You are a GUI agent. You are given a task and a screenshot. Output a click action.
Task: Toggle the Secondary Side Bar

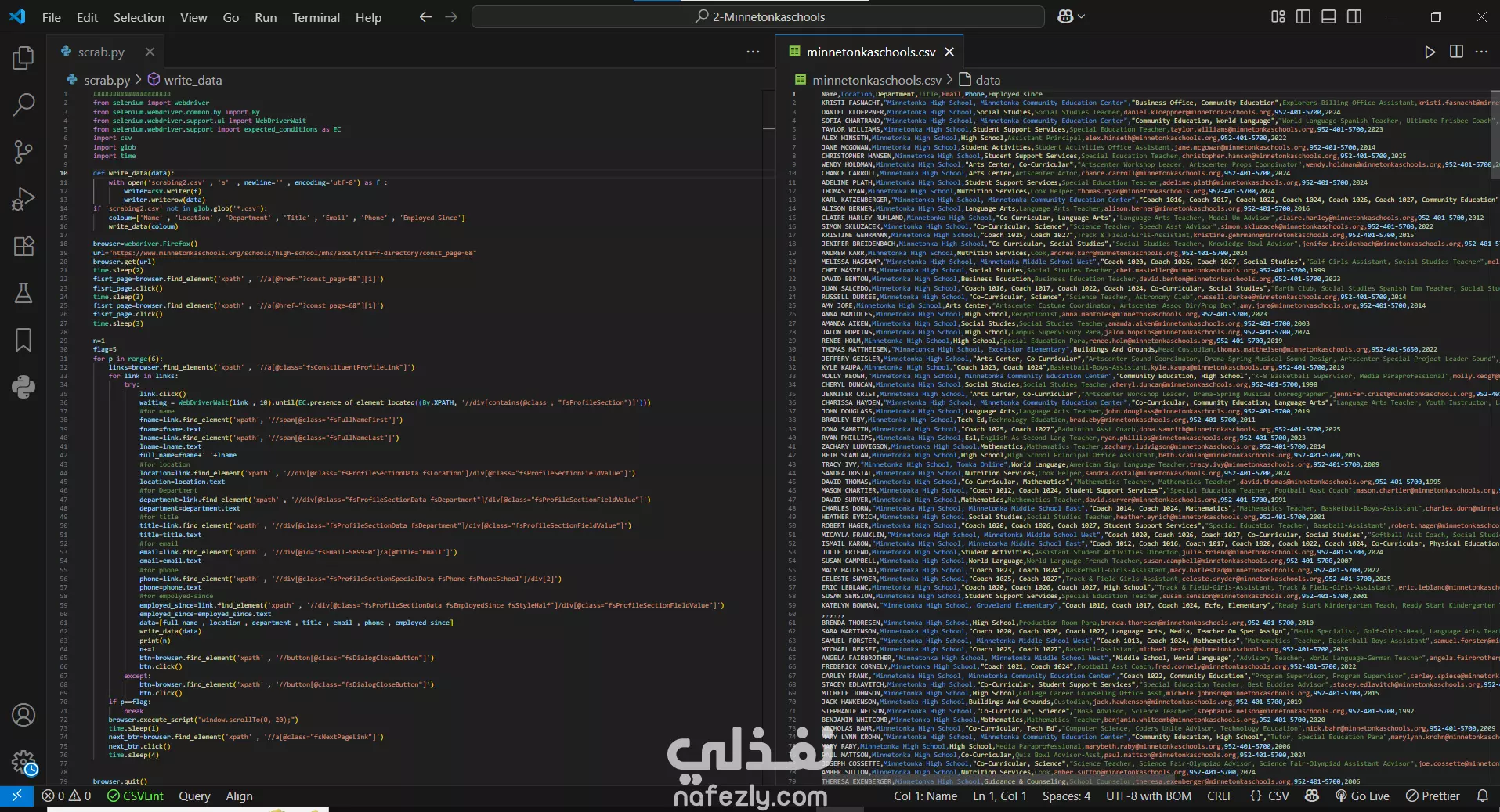(x=1354, y=16)
